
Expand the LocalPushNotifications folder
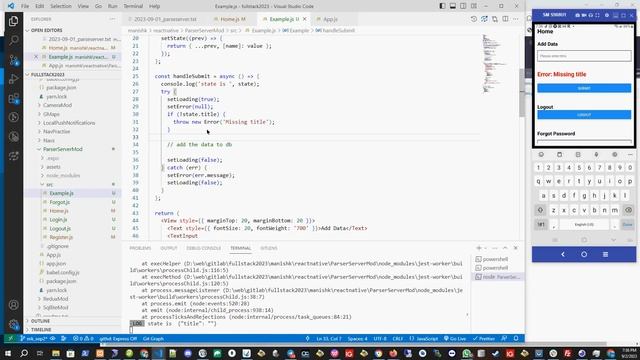pyautogui.click(x=69, y=123)
